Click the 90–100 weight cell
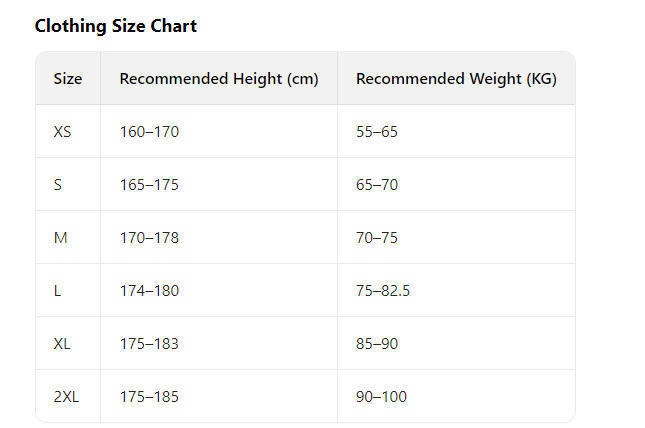 click(381, 396)
